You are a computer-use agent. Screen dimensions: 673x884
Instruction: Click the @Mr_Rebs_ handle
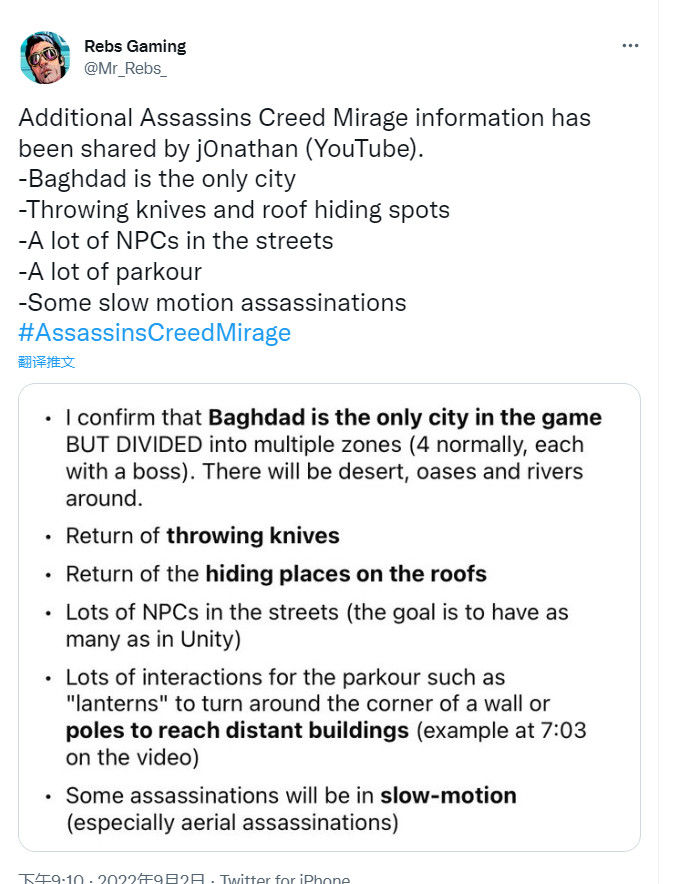(x=125, y=69)
